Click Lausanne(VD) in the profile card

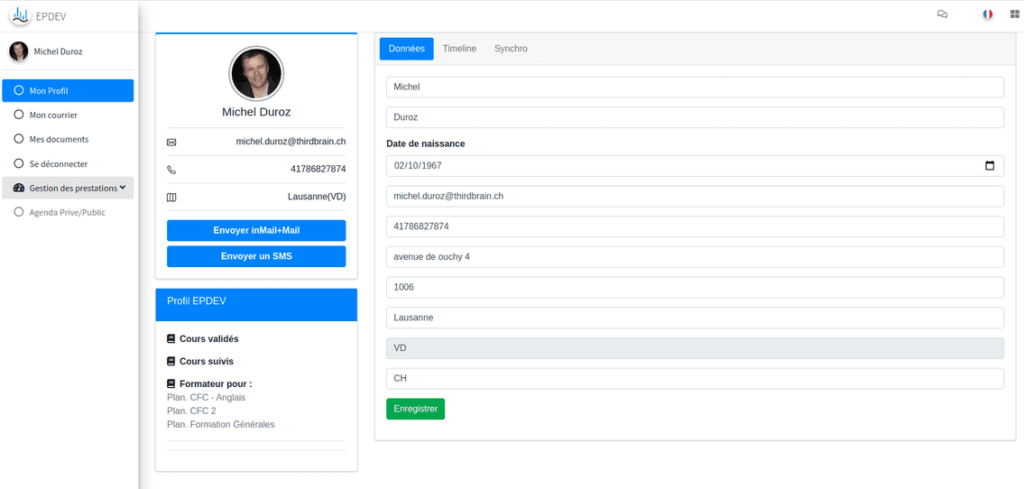[x=317, y=196]
